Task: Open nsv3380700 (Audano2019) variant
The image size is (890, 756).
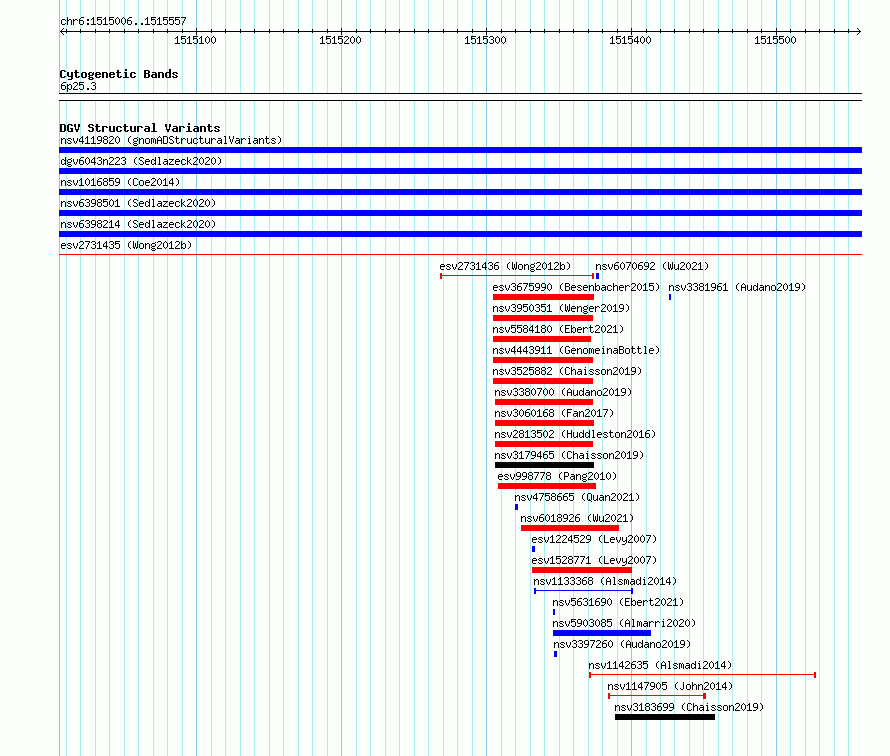Action: (x=563, y=392)
